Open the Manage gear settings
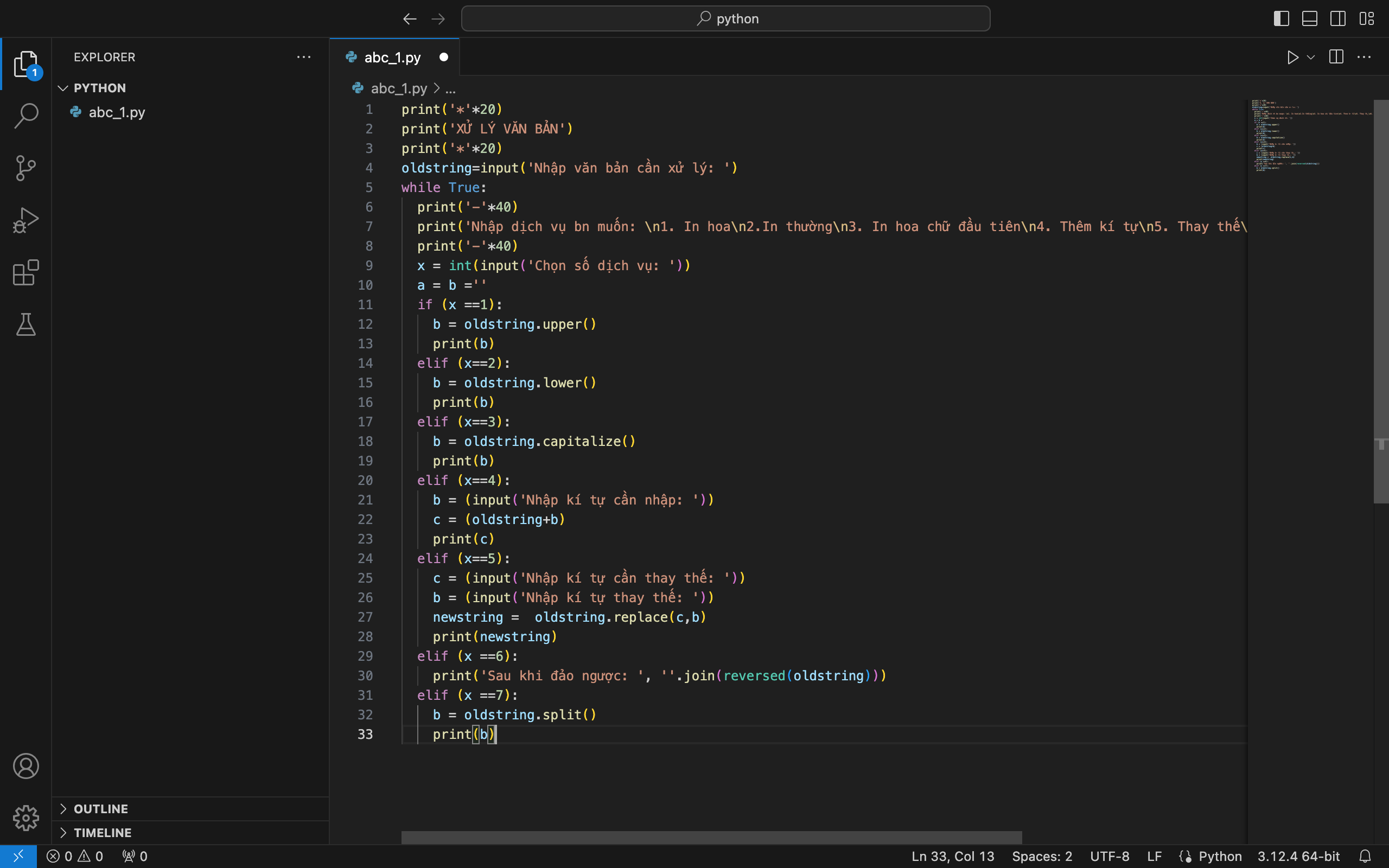 click(26, 818)
